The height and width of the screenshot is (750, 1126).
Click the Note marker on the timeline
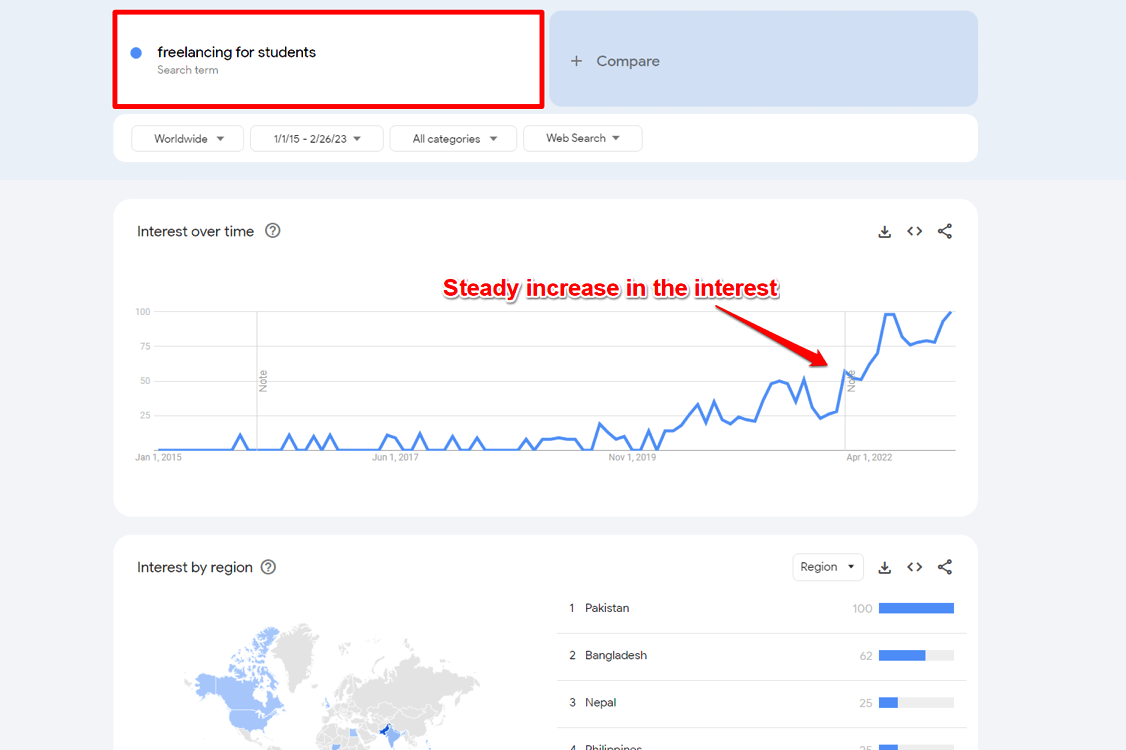[262, 381]
